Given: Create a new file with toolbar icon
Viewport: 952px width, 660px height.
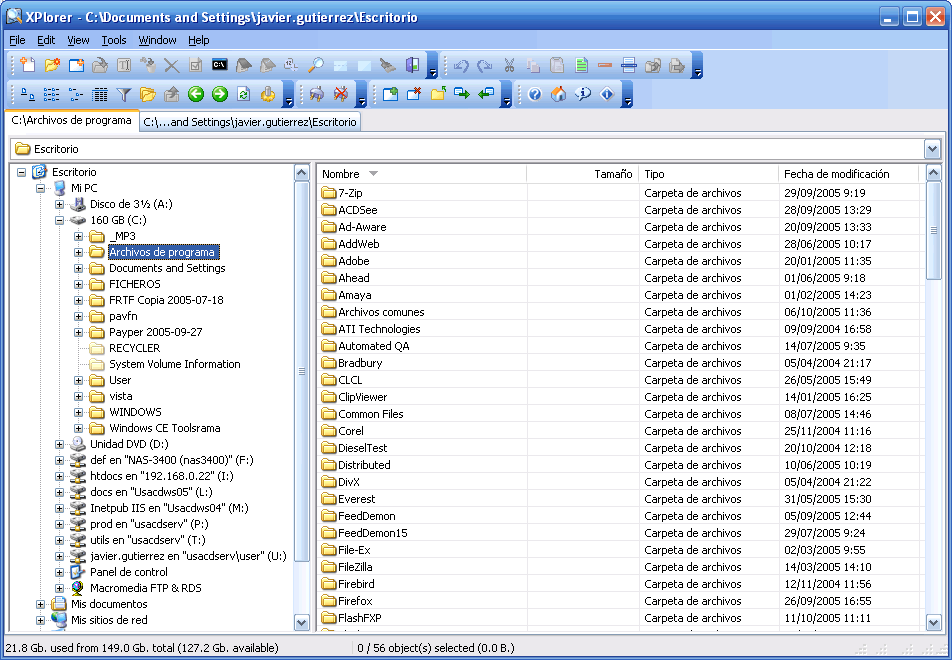Looking at the screenshot, I should coord(28,65).
